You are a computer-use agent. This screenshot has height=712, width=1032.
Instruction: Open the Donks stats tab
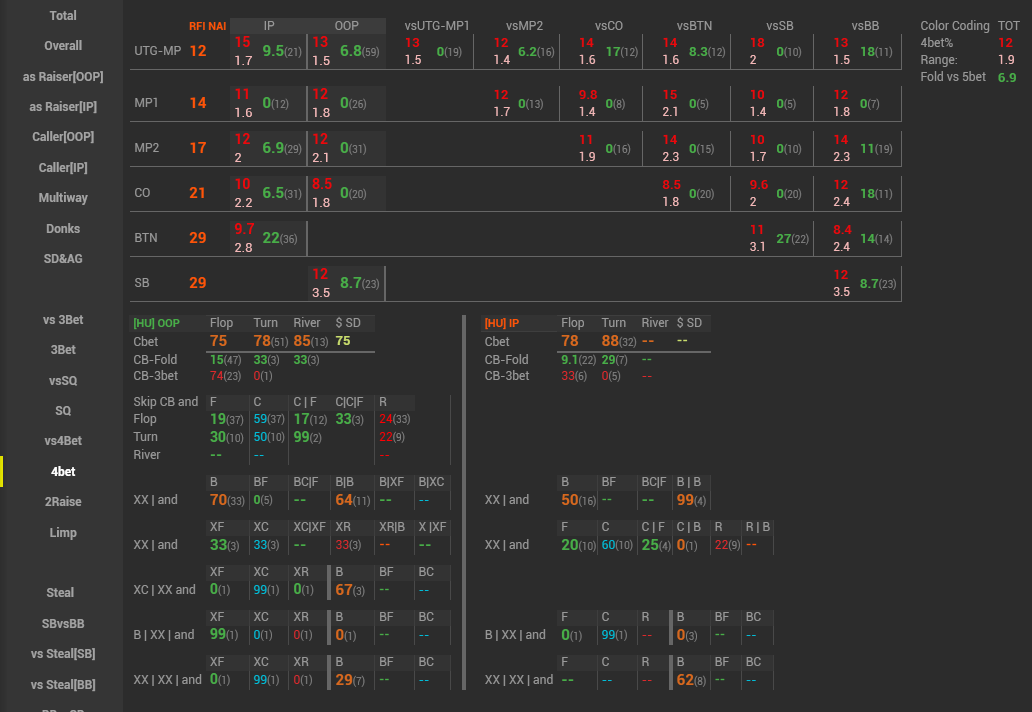pyautogui.click(x=62, y=229)
